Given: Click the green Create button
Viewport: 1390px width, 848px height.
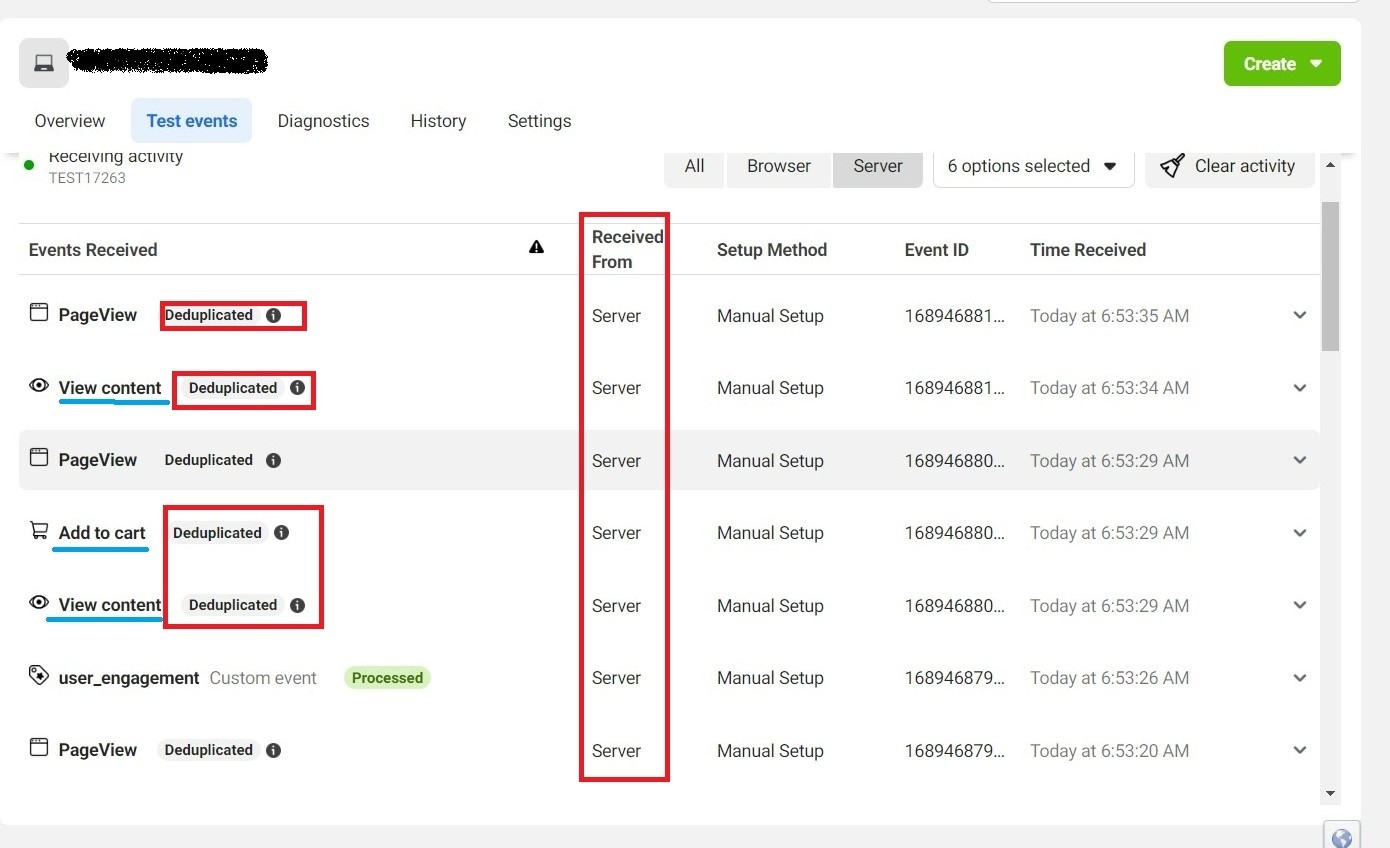Looking at the screenshot, I should (1281, 64).
